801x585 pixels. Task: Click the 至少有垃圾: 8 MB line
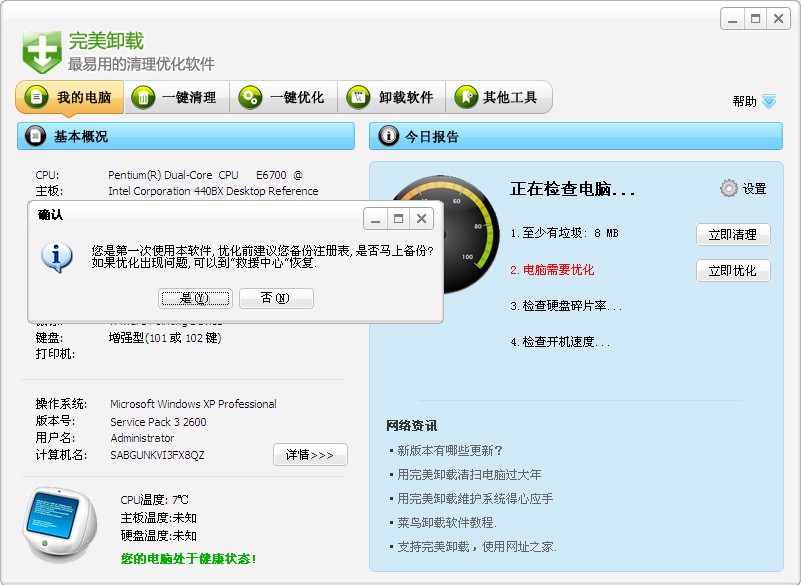564,233
